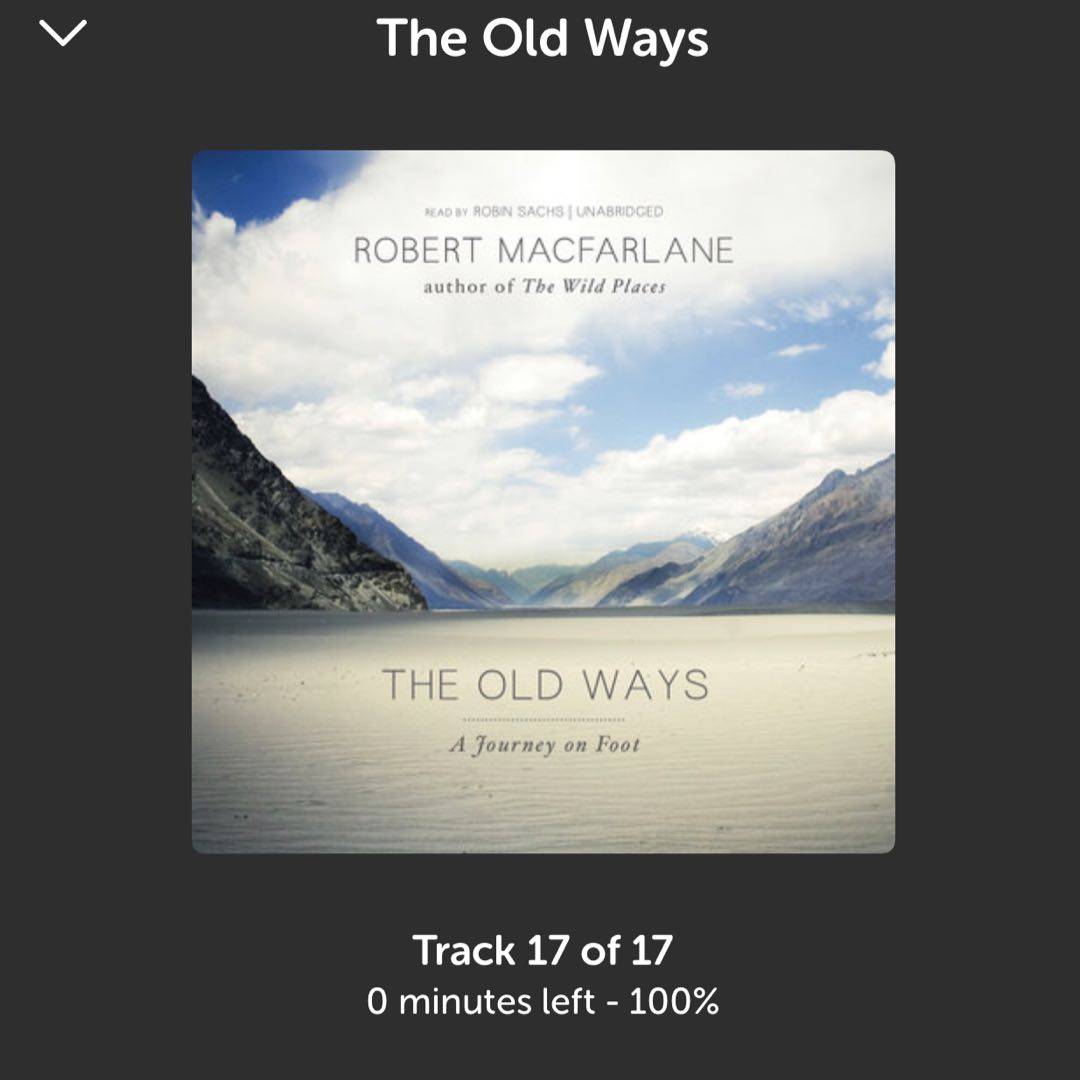
Task: Tap author of The Wild Places line
Action: pos(544,286)
